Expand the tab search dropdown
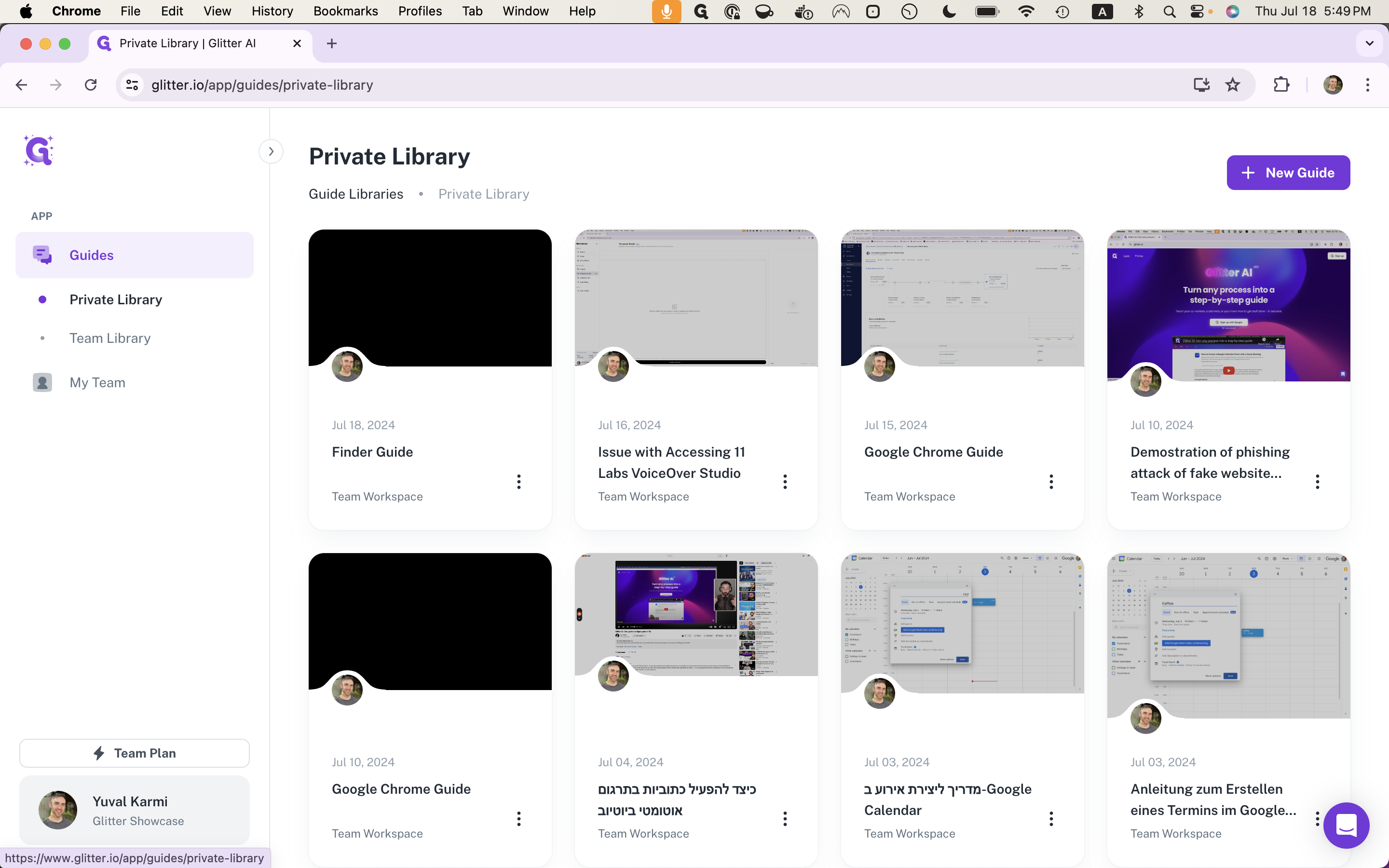1389x868 pixels. tap(1370, 43)
